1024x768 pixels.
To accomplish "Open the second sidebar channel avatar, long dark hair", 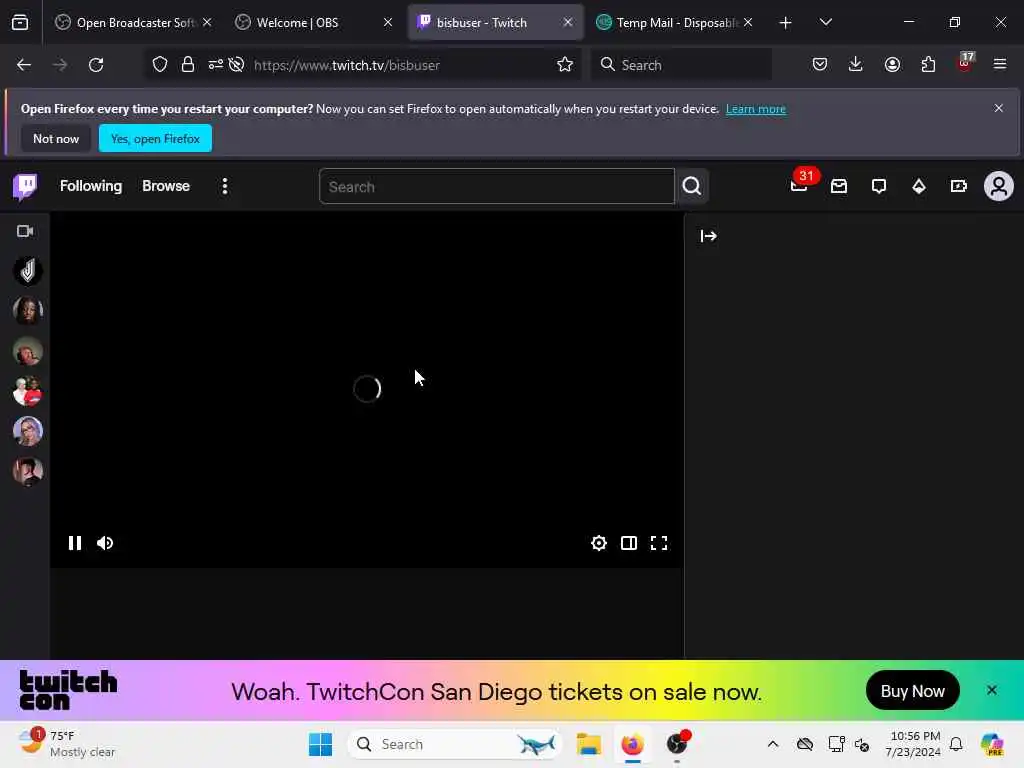I will point(27,311).
